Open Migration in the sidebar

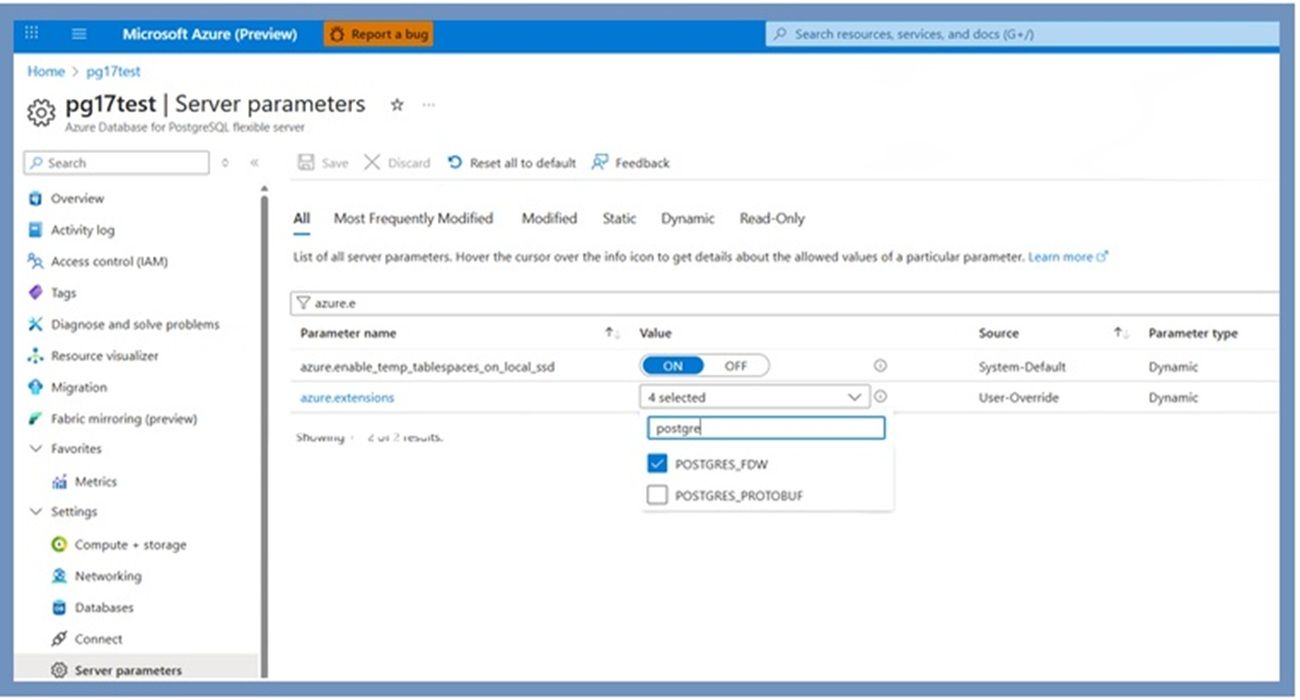pos(79,387)
